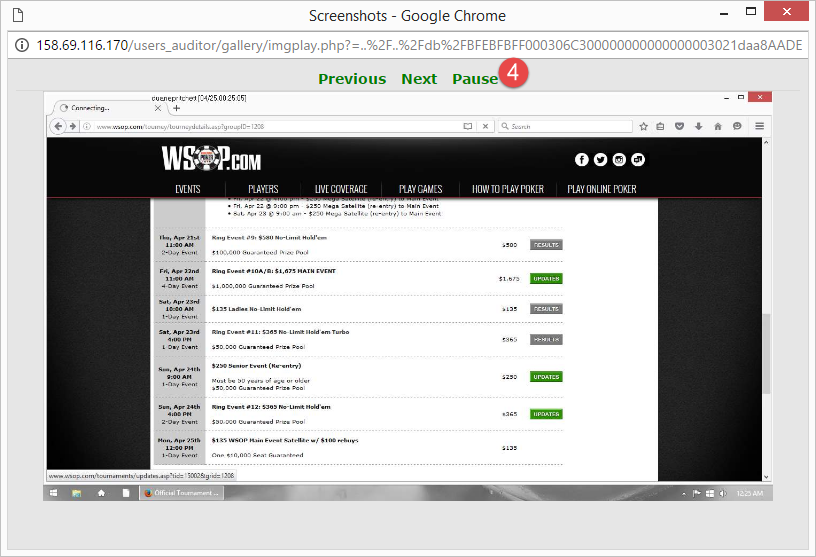Click Firefox back arrow button
Screen dimensions: 816x557
[58, 126]
